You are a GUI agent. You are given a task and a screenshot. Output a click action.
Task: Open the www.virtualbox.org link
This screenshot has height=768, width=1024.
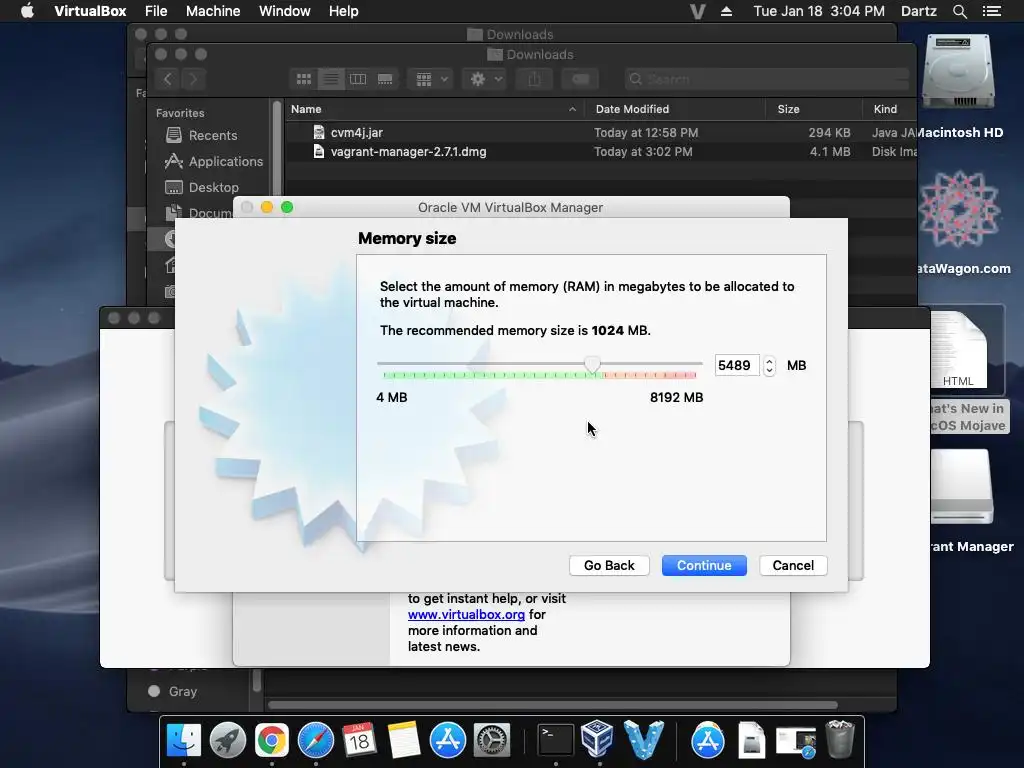coord(466,615)
